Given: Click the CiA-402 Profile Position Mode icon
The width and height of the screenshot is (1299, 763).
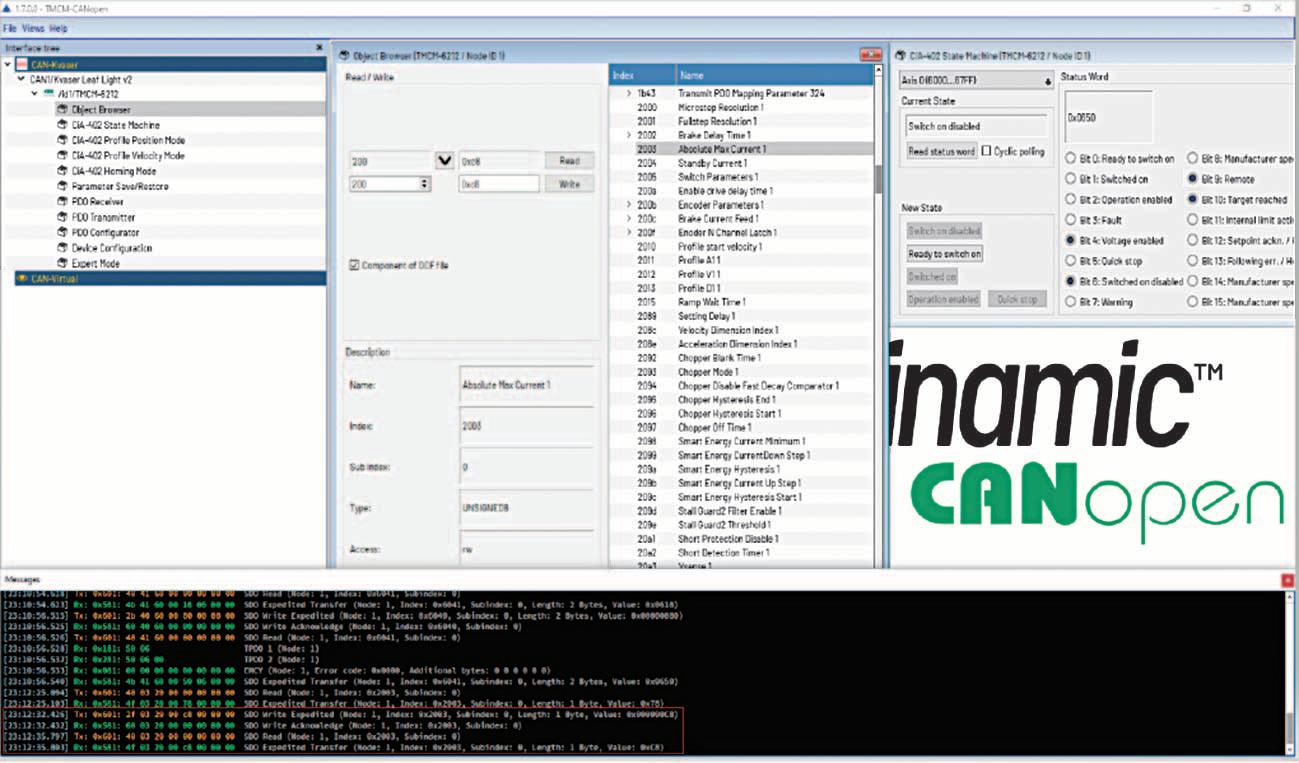Looking at the screenshot, I should (x=62, y=141).
